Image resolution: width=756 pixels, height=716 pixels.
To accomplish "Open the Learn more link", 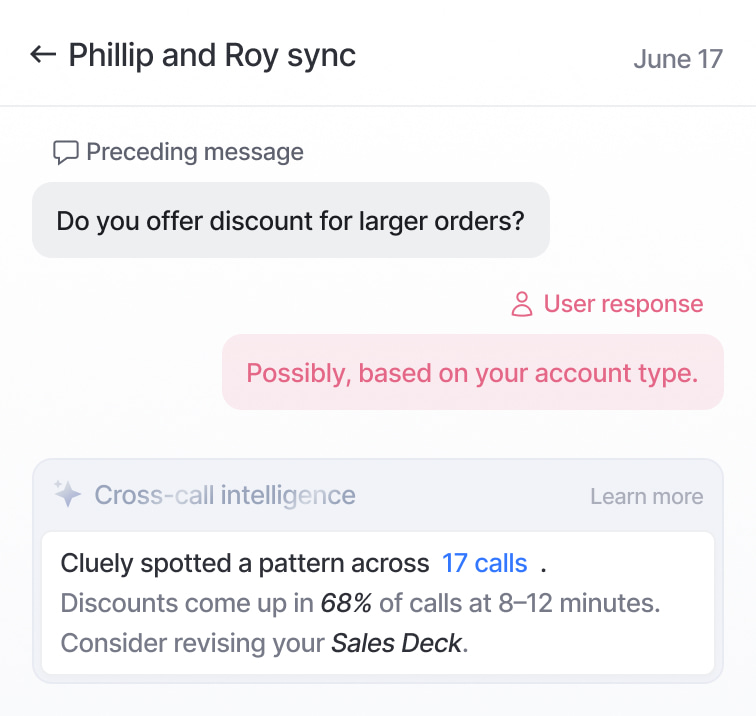I will [646, 496].
